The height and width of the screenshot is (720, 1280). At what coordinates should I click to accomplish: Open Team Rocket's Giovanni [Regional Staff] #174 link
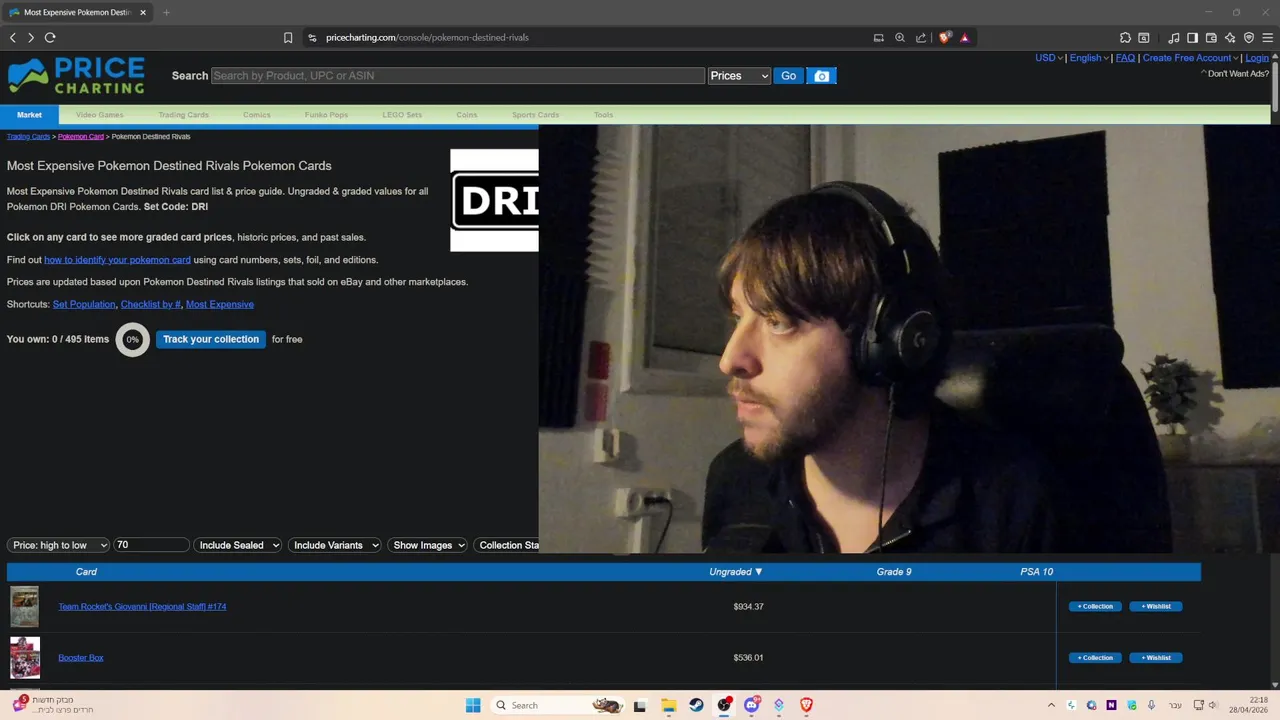click(142, 607)
